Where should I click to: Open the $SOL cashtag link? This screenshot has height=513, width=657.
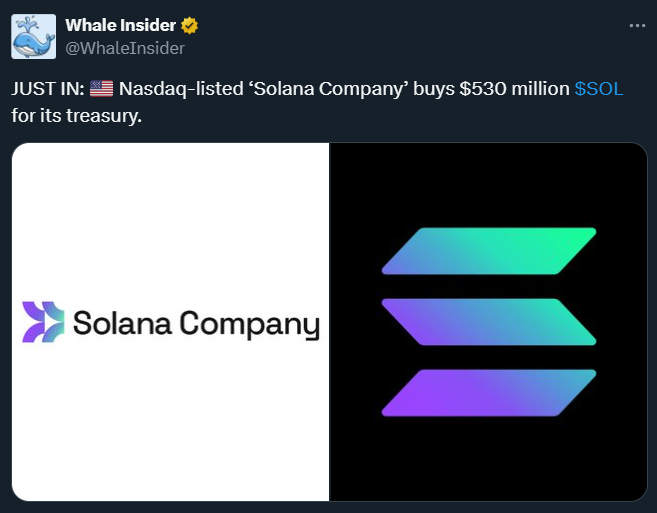pyautogui.click(x=599, y=89)
